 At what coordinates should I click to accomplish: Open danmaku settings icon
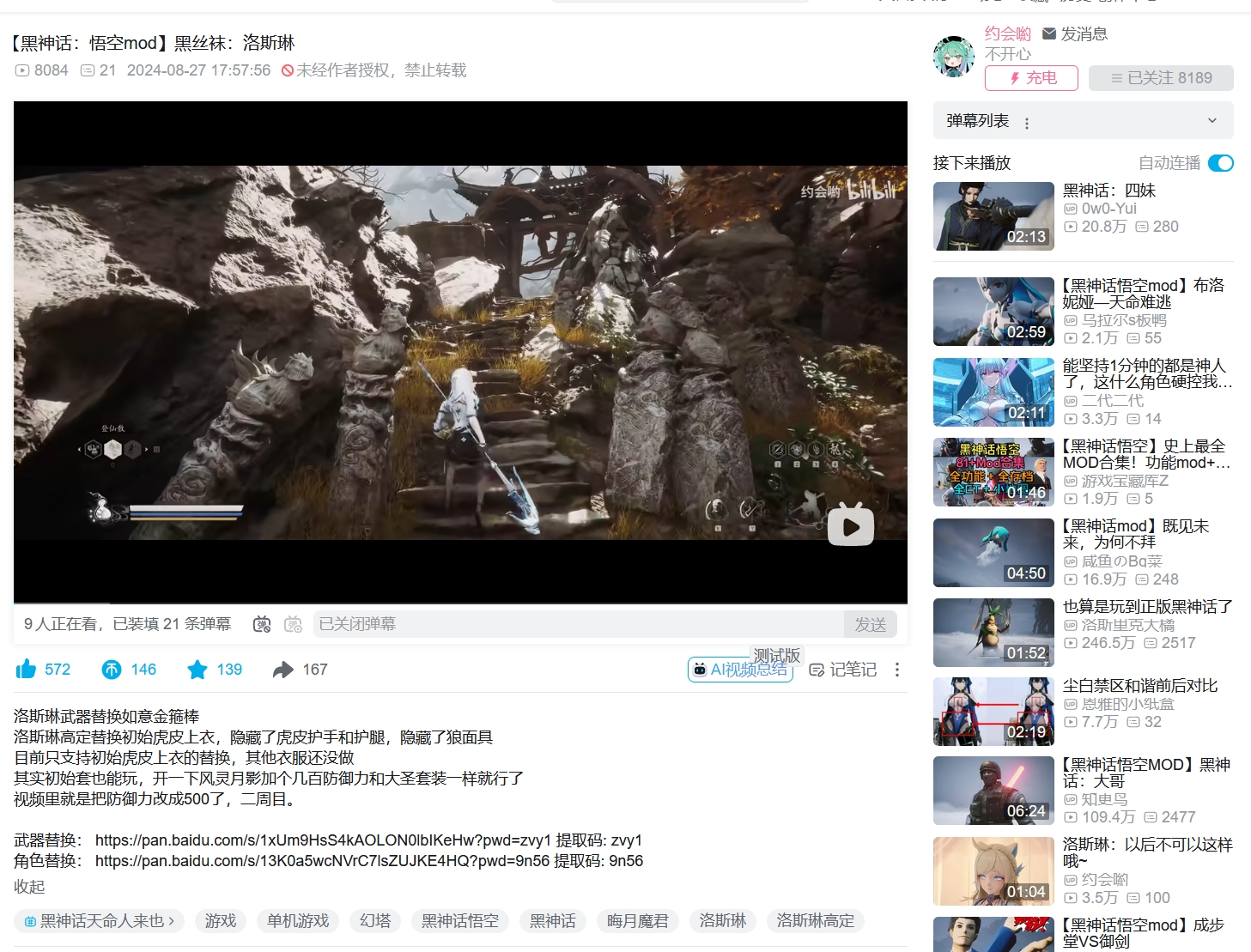pyautogui.click(x=293, y=624)
